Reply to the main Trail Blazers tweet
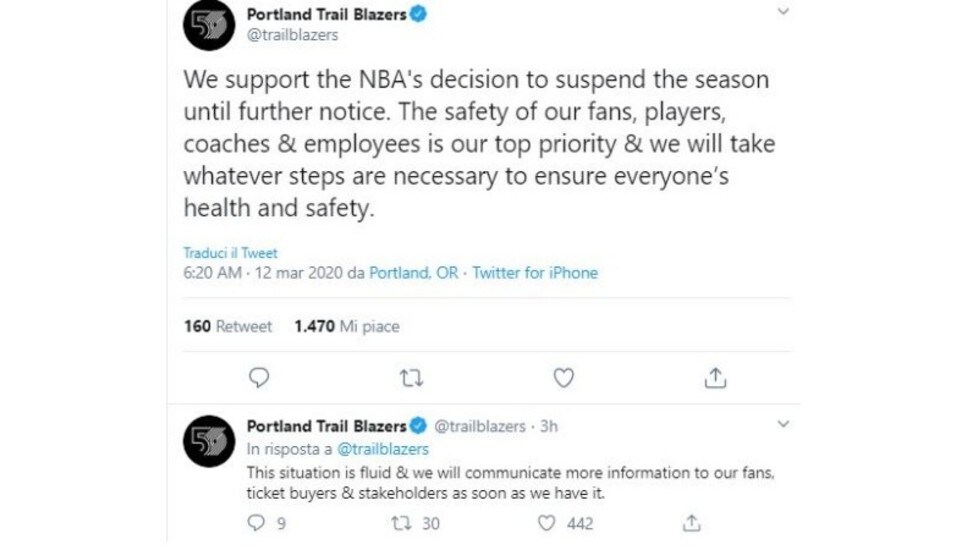Image resolution: width=978 pixels, height=550 pixels. (x=259, y=378)
